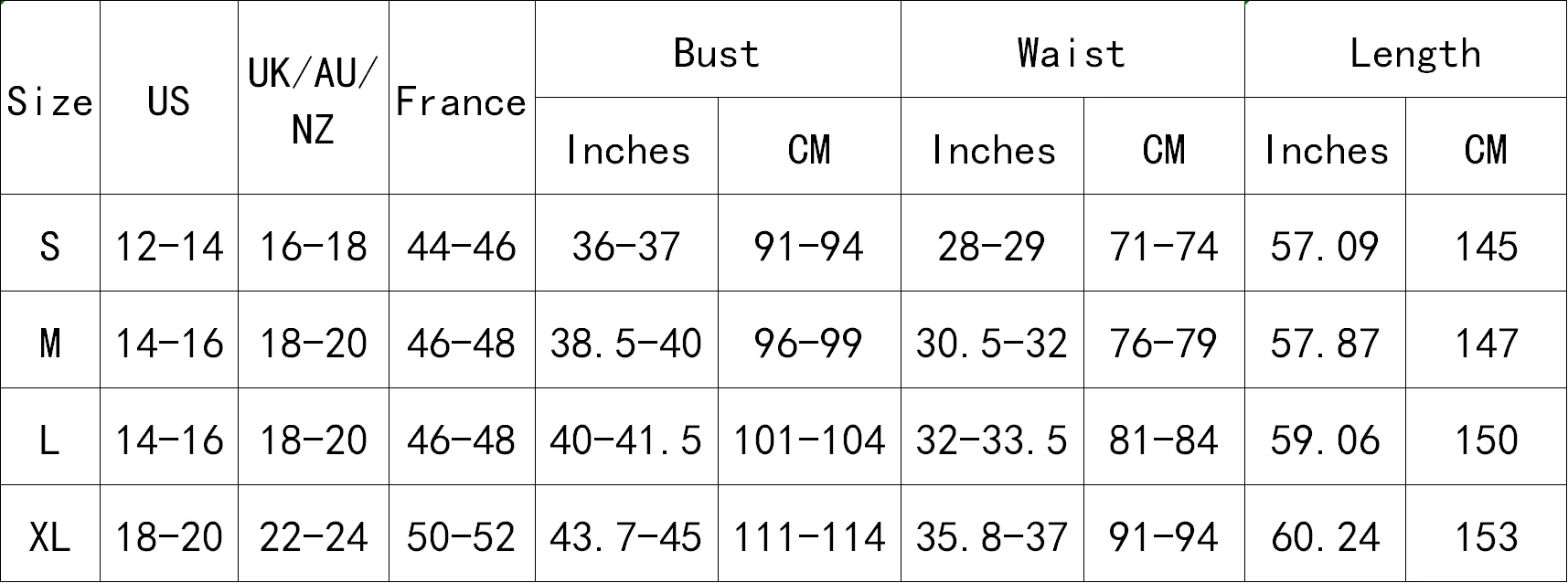Select the 153 length CM cell
This screenshot has height=583, width=1568.
tap(1486, 534)
